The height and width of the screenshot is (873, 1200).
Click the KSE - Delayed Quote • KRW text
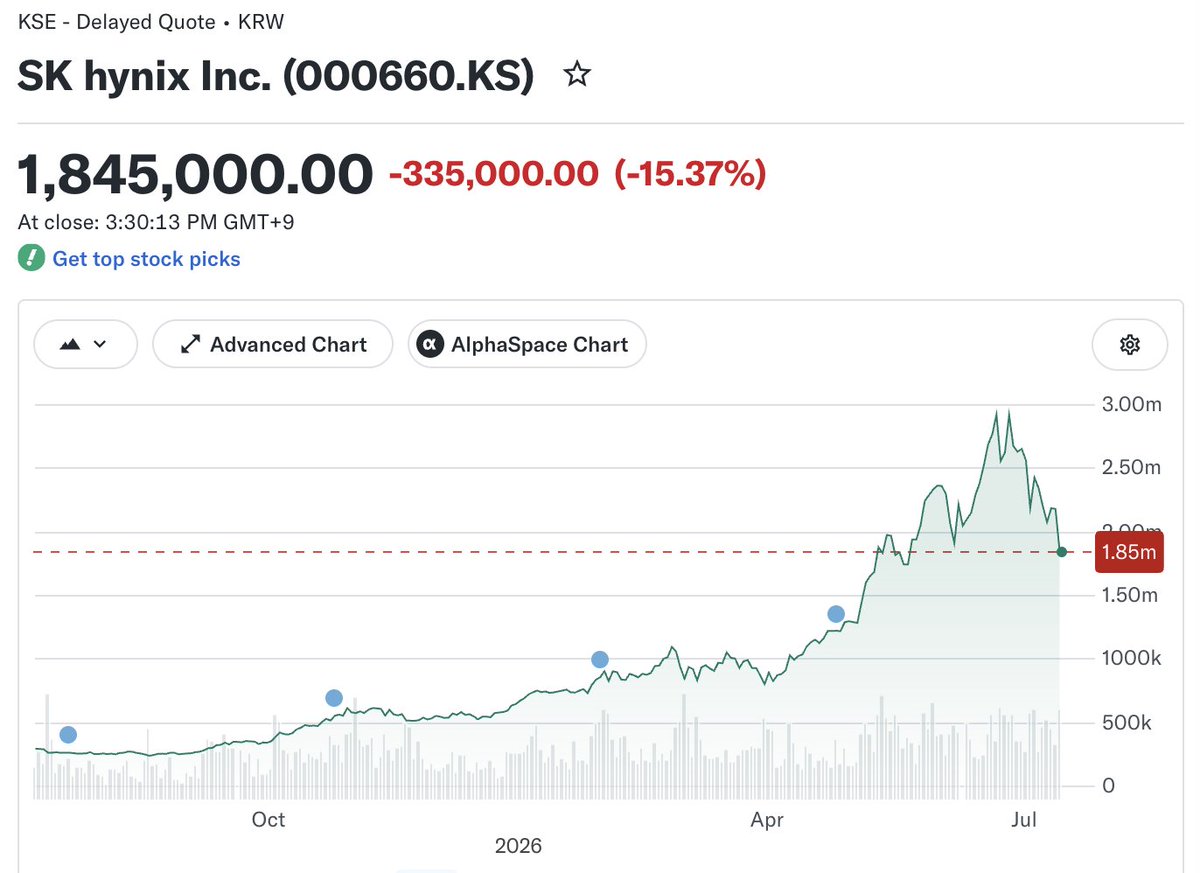150,21
